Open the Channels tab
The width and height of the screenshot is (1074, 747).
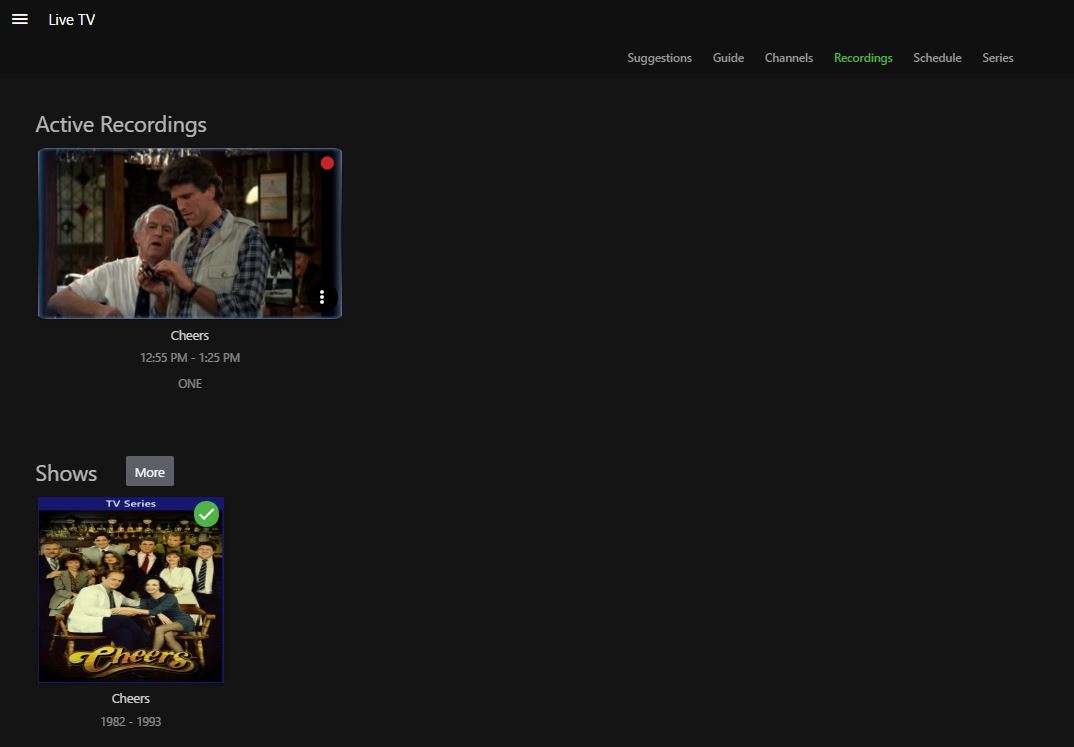[x=789, y=58]
